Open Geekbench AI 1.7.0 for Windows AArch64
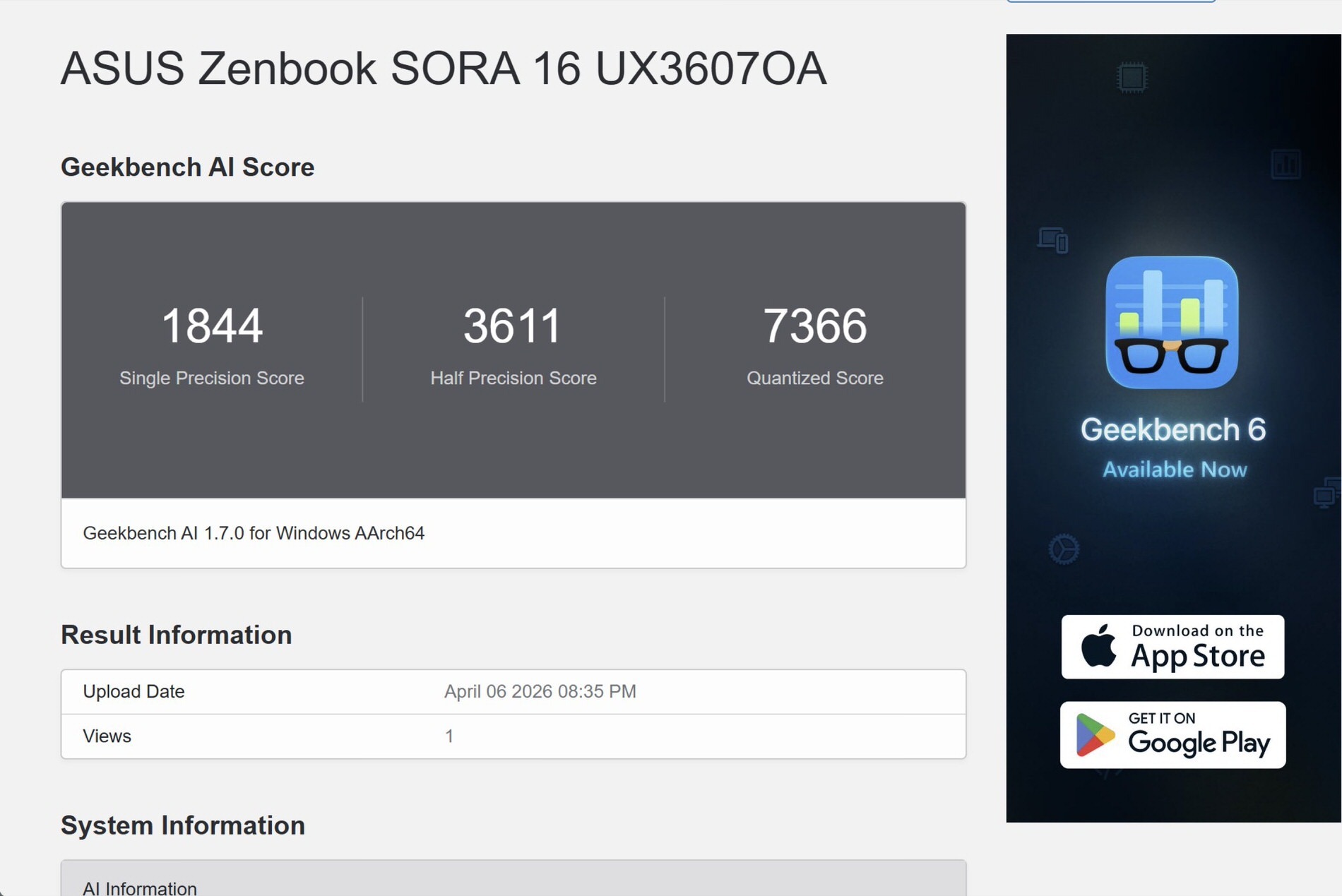The height and width of the screenshot is (896, 1342). 255,533
